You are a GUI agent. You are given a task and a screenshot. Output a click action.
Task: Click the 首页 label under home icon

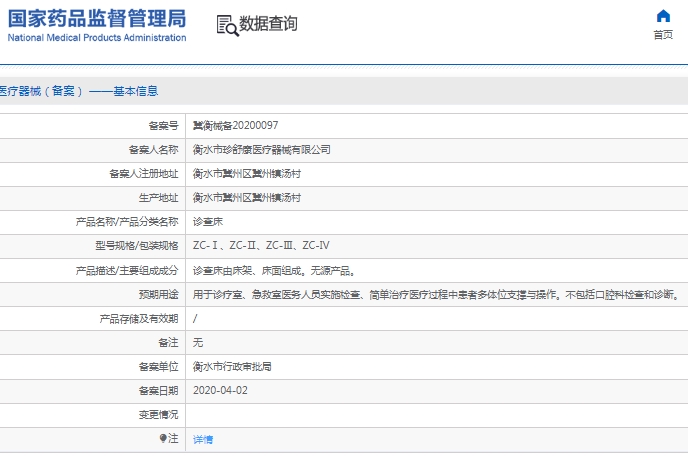click(663, 35)
